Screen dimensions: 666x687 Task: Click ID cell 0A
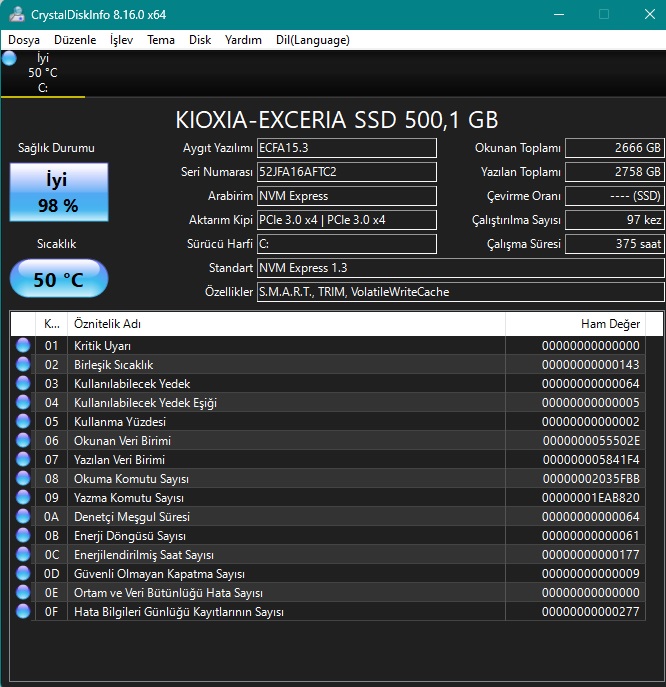coord(51,517)
